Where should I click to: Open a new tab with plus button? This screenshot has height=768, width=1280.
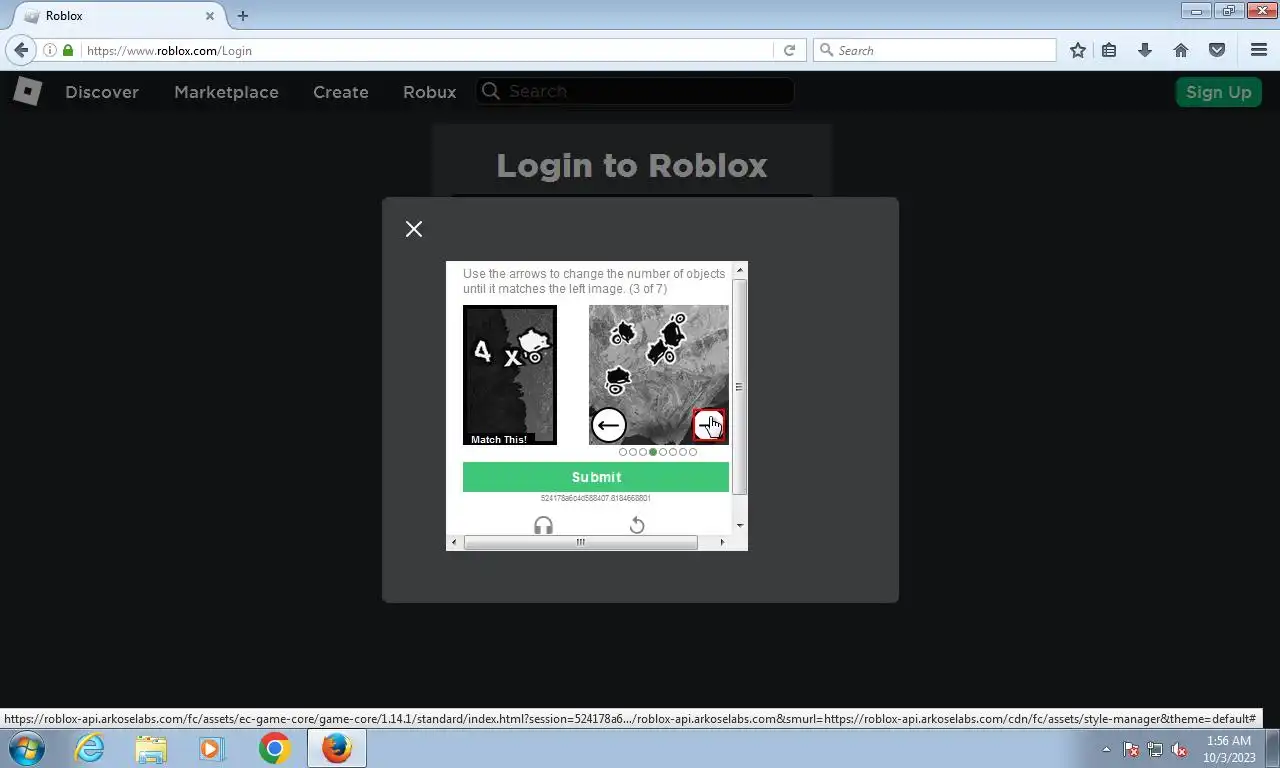242,16
